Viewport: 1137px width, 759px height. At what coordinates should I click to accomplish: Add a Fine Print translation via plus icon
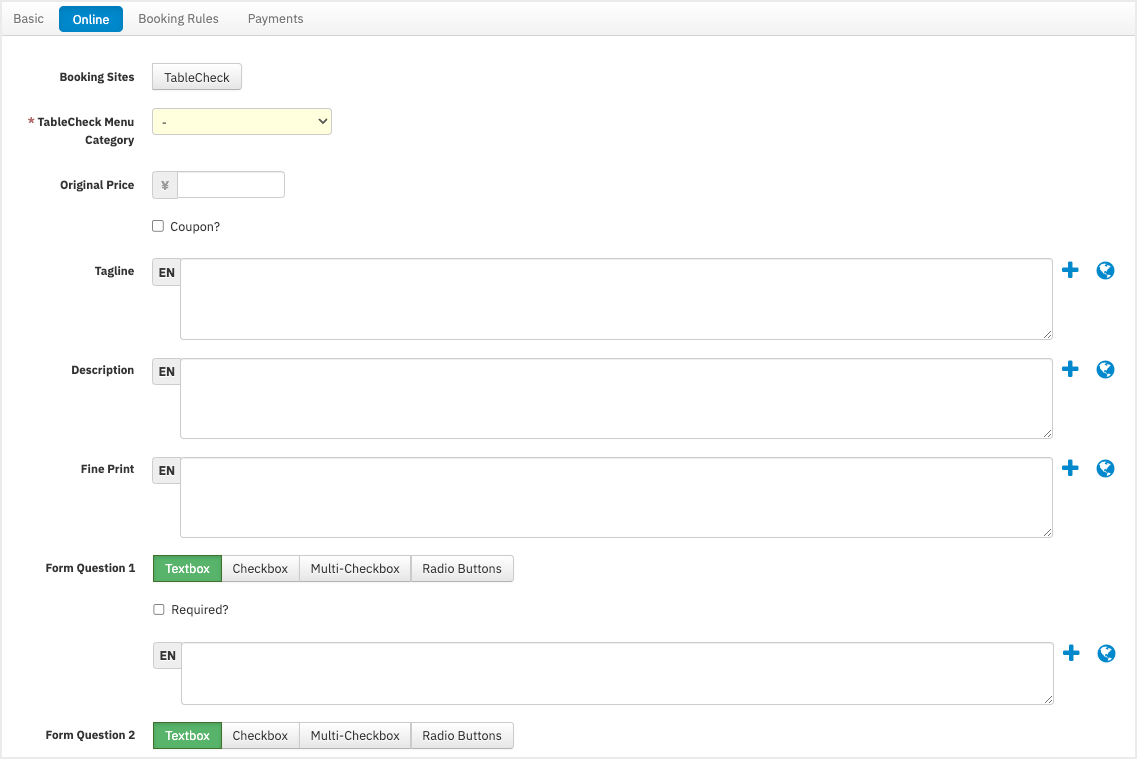(x=1070, y=468)
